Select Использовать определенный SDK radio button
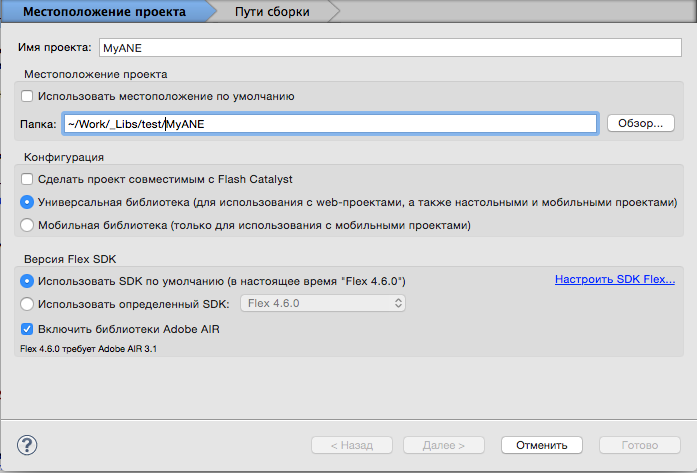Viewport: 697px width, 473px height. pos(27,303)
